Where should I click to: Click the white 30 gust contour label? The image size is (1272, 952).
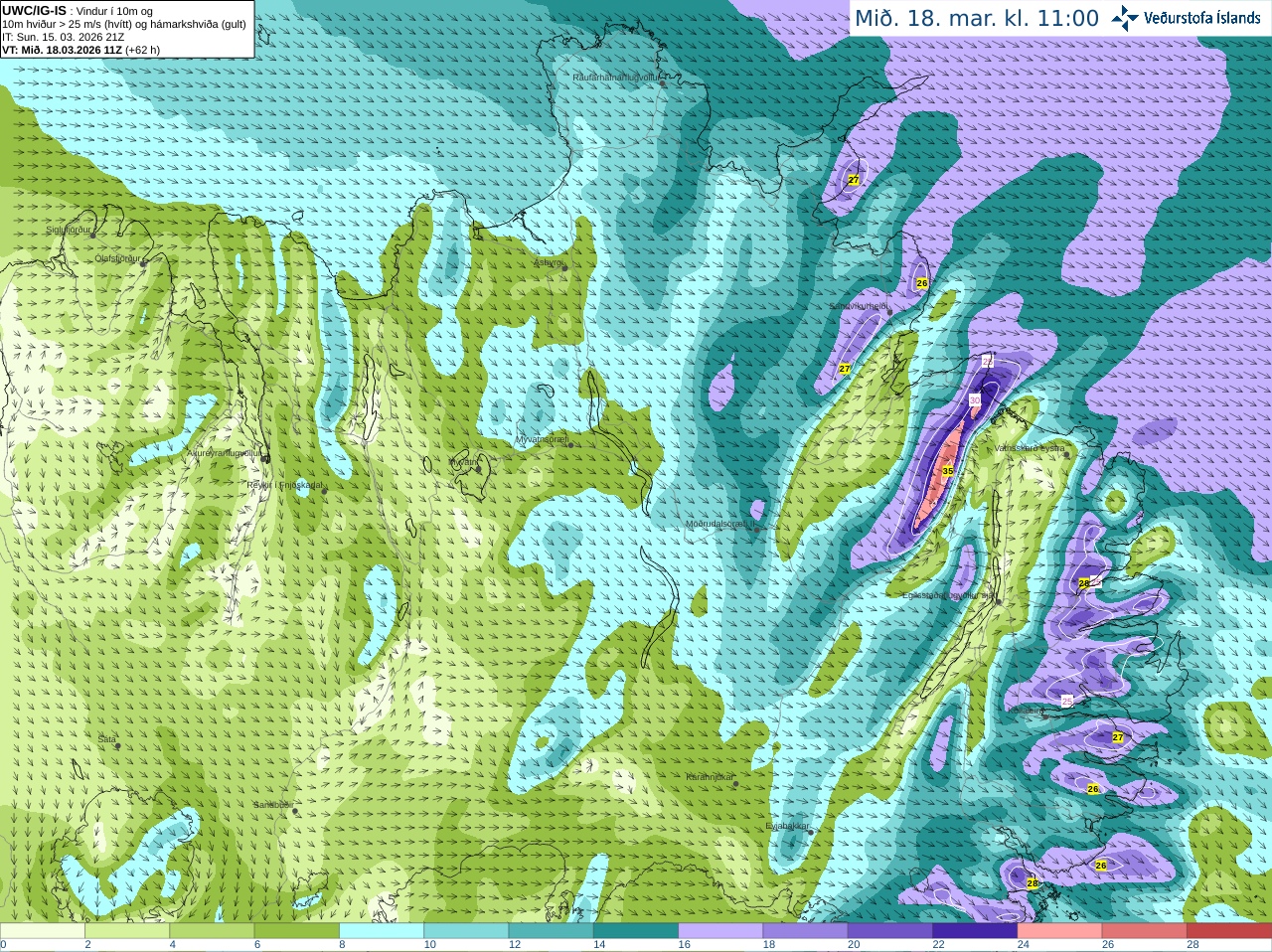point(975,399)
